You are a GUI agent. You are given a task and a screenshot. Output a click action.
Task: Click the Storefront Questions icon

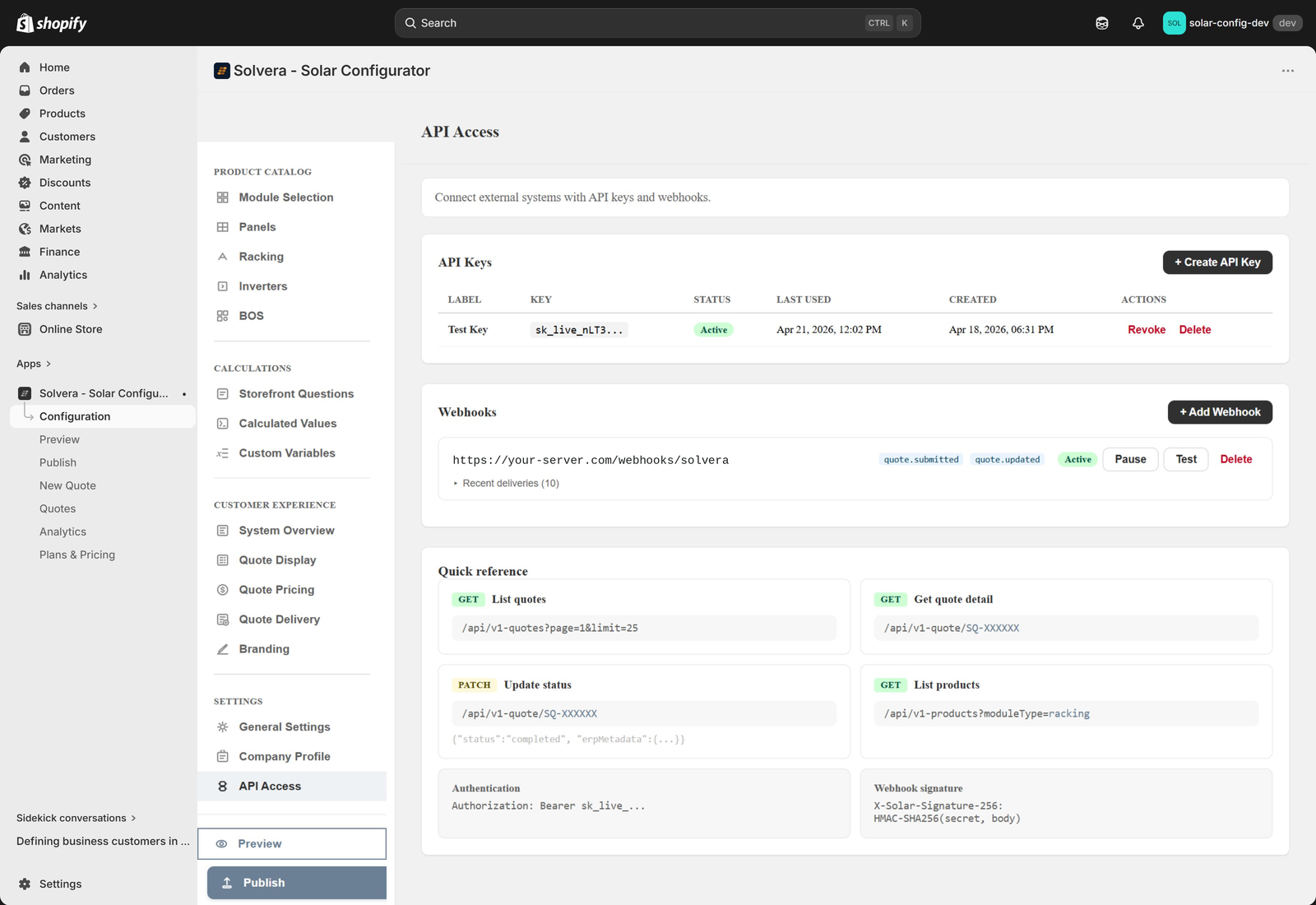(222, 394)
